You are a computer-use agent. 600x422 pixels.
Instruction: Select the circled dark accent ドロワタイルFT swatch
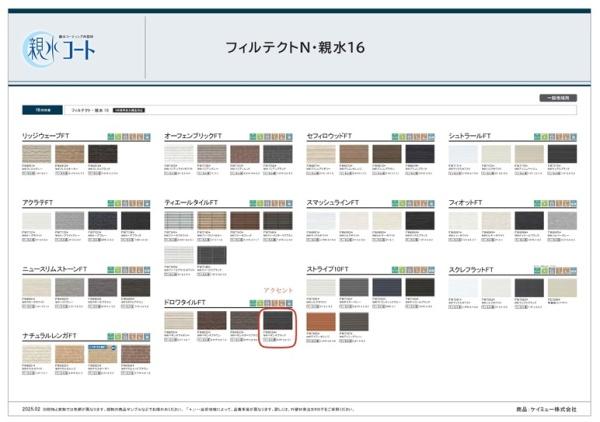click(x=278, y=321)
